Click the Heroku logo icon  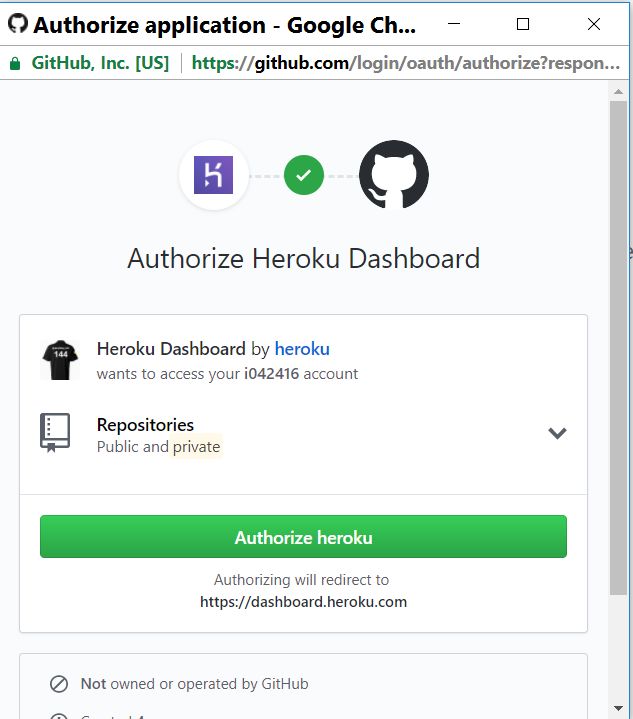coord(213,175)
